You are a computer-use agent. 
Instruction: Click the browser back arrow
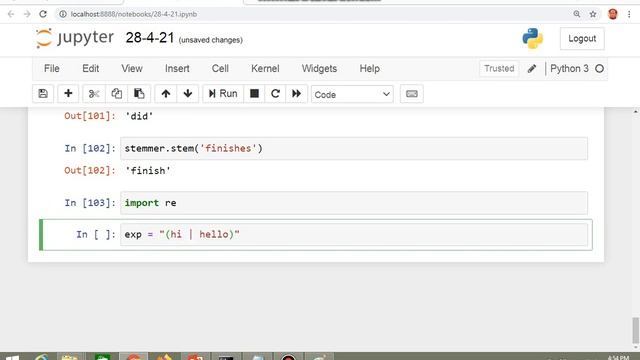point(11,14)
